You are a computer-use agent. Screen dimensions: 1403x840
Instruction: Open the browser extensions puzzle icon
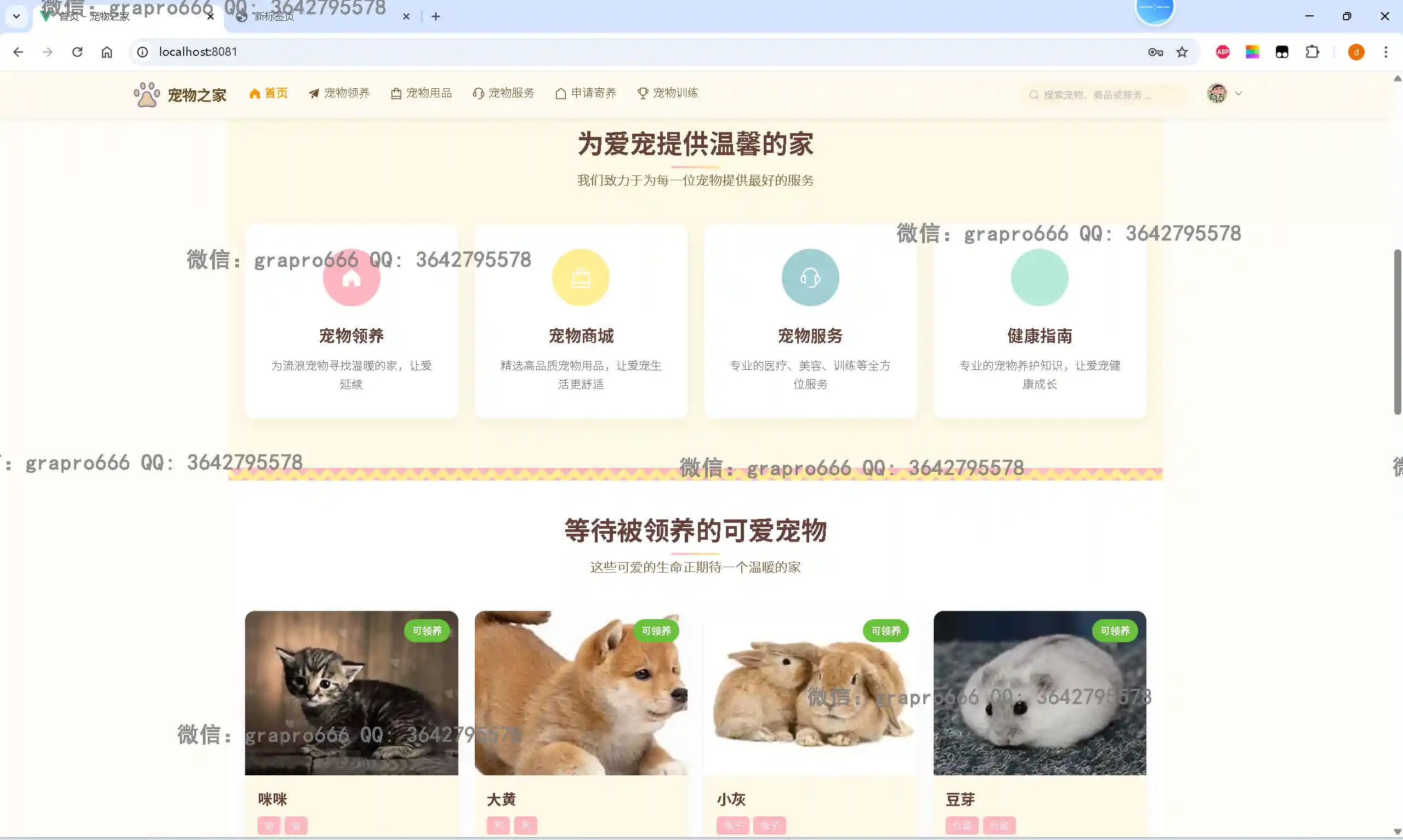1312,52
